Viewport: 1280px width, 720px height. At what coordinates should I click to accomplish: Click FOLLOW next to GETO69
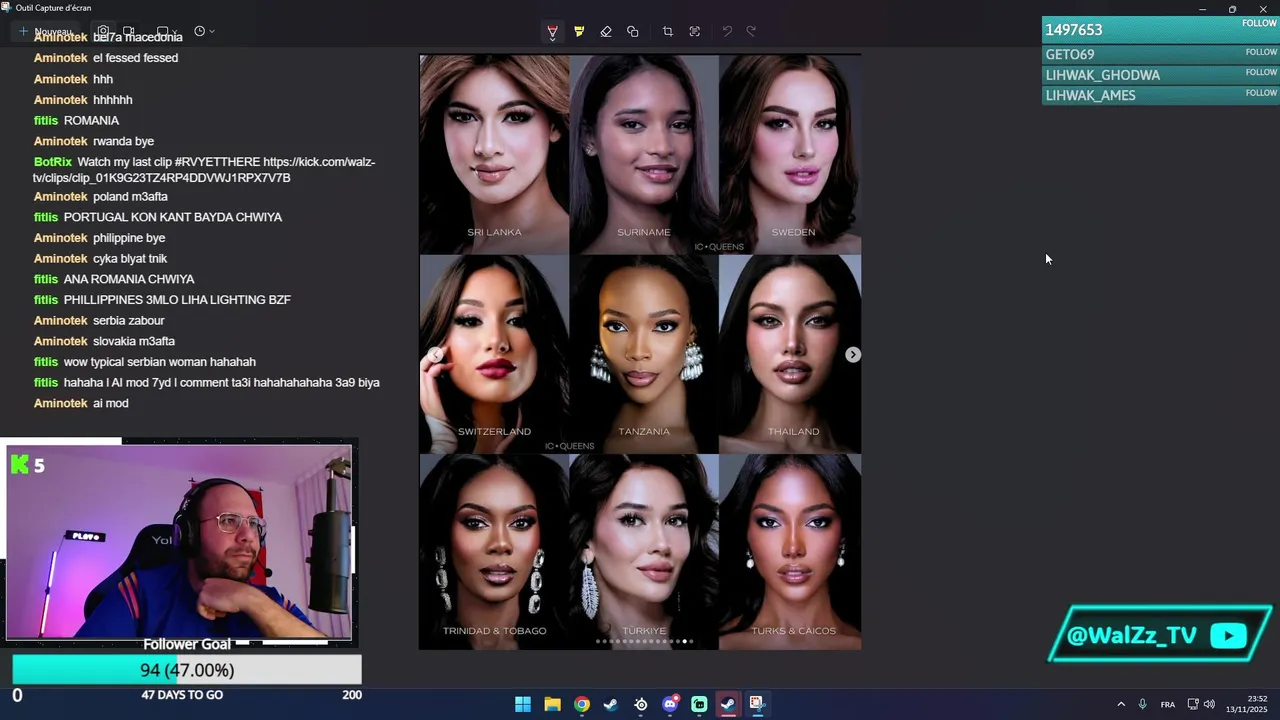pos(1261,52)
